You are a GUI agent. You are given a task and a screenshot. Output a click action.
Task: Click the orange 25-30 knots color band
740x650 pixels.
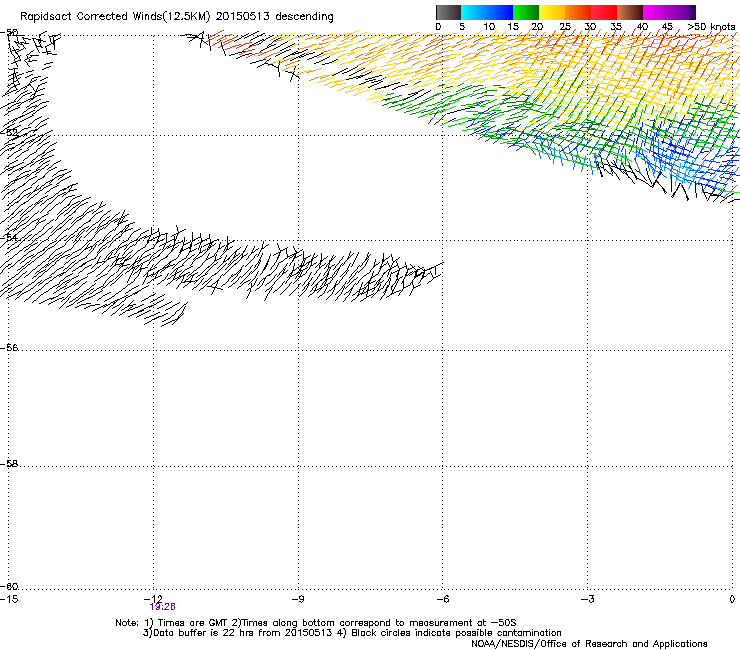pos(578,12)
